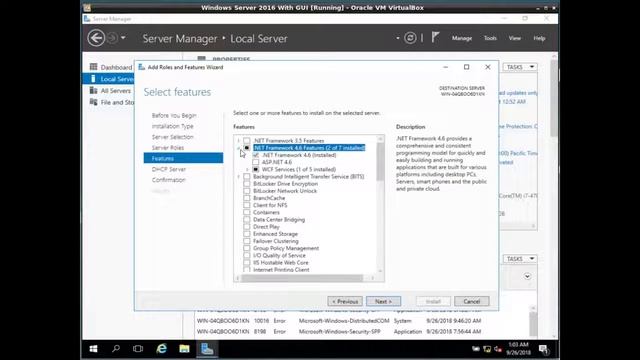Screen dimensions: 640x360
Task: Select the BitLocker Network Unlock row
Action: tap(284, 191)
